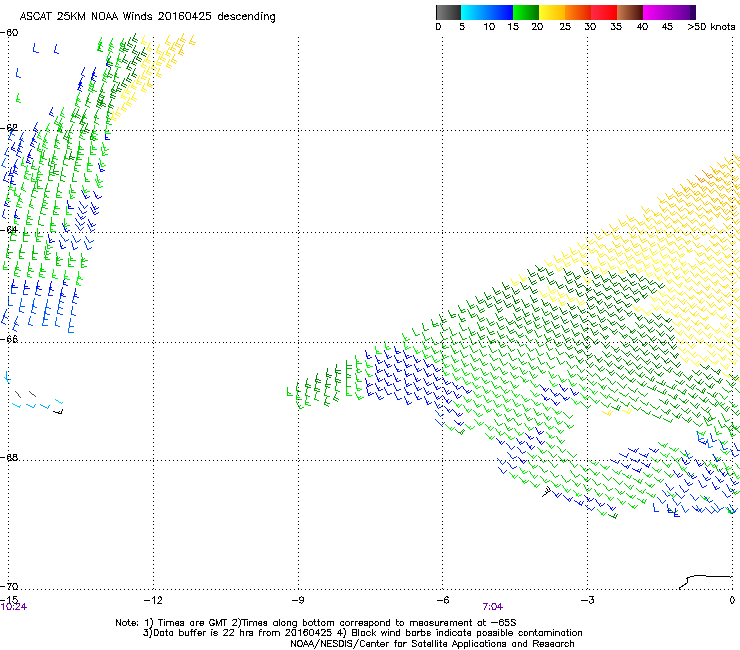
Task: Click the "NOAA/NESDIS/Center for Satellite Applications and Research" credit
Action: click(432, 644)
